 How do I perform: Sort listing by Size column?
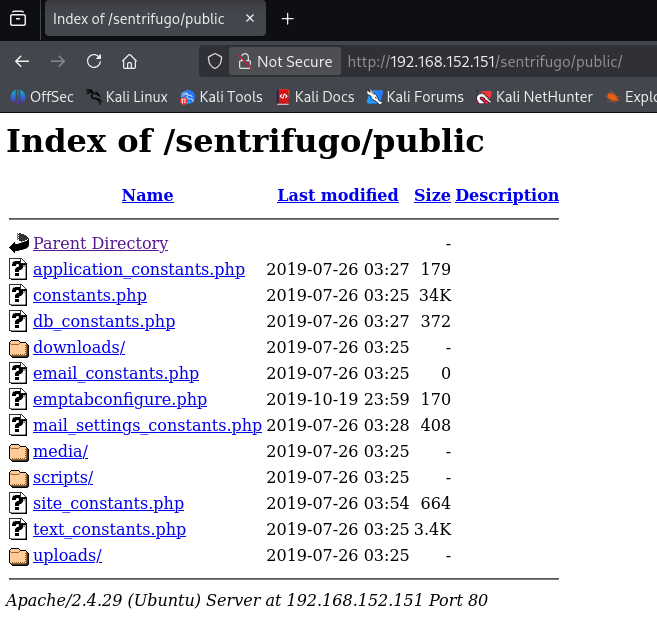pos(432,195)
